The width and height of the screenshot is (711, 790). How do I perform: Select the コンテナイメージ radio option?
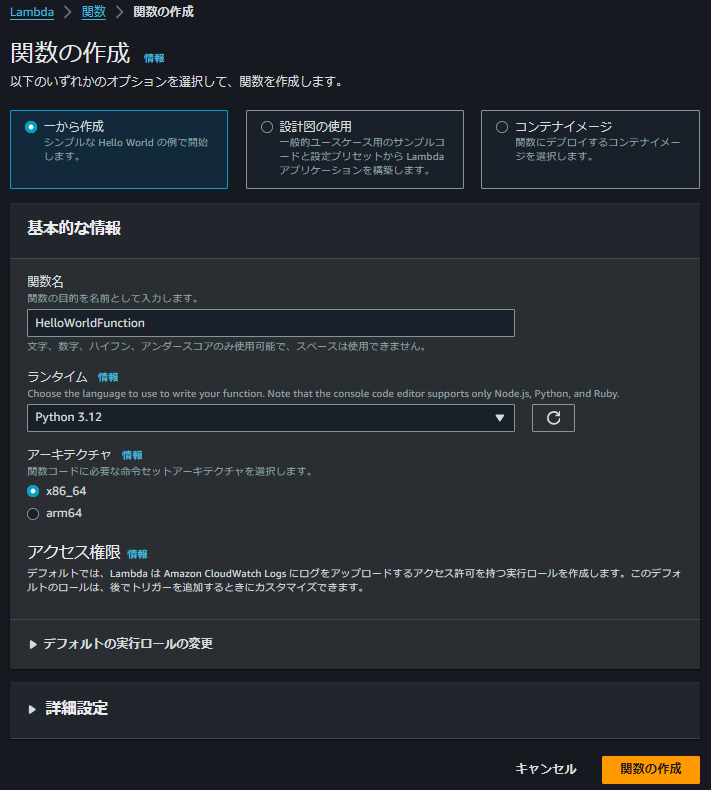point(502,127)
